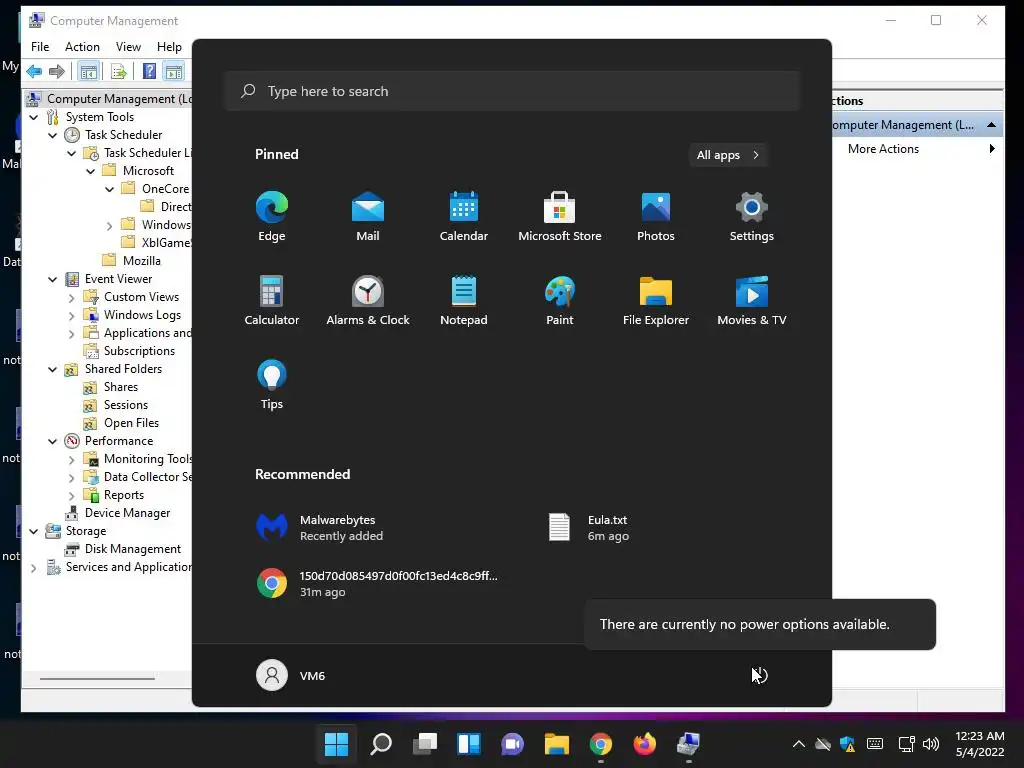Open Widgets from the taskbar
Image resolution: width=1024 pixels, height=768 pixels.
[469, 744]
